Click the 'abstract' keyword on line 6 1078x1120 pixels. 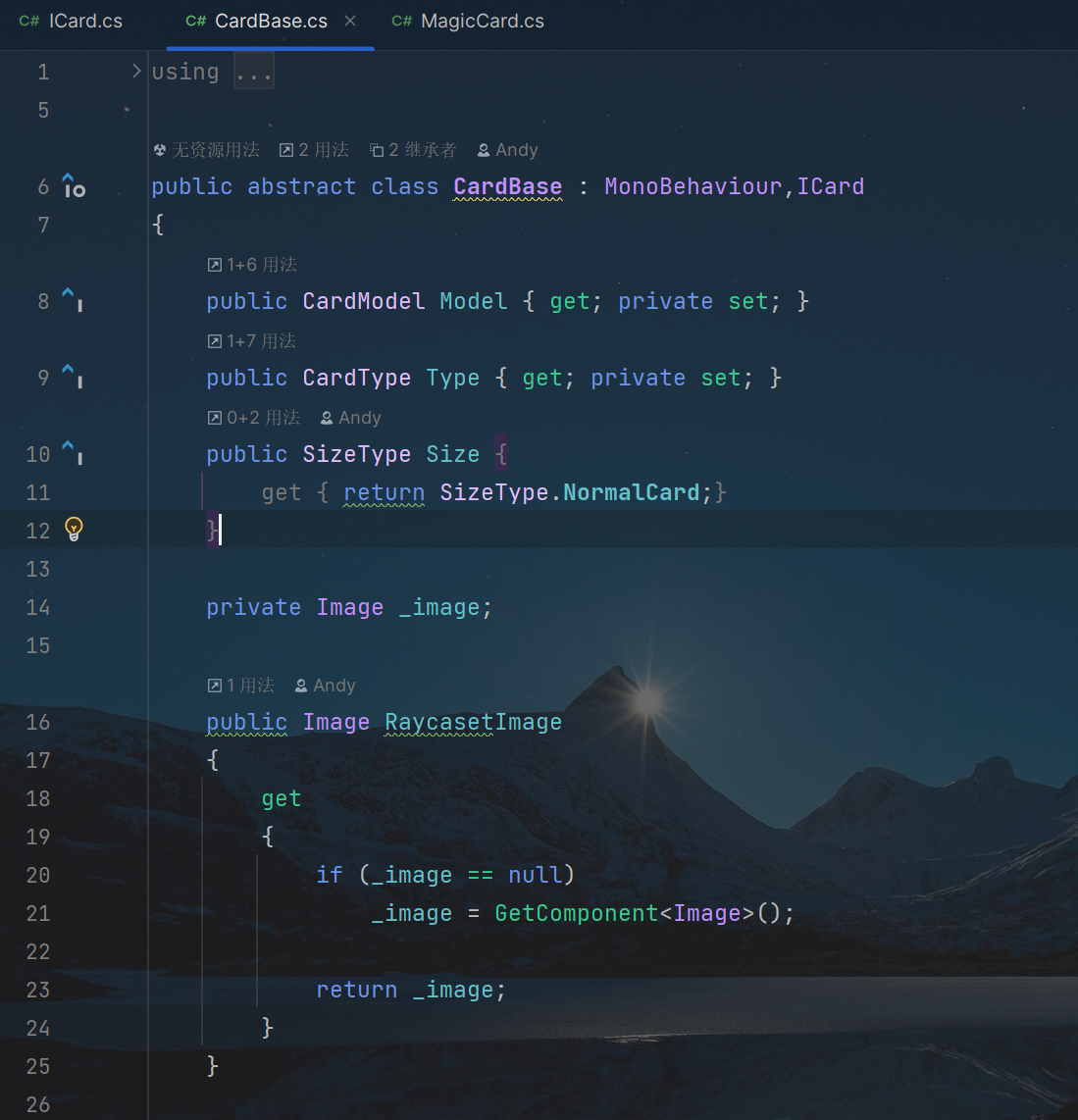pyautogui.click(x=301, y=186)
